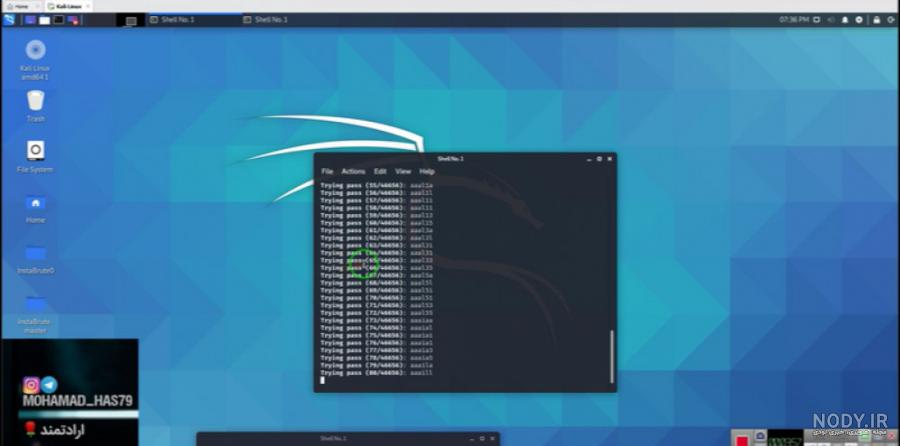This screenshot has width=900, height=446.
Task: Open the Actions menu in terminal
Action: click(353, 172)
